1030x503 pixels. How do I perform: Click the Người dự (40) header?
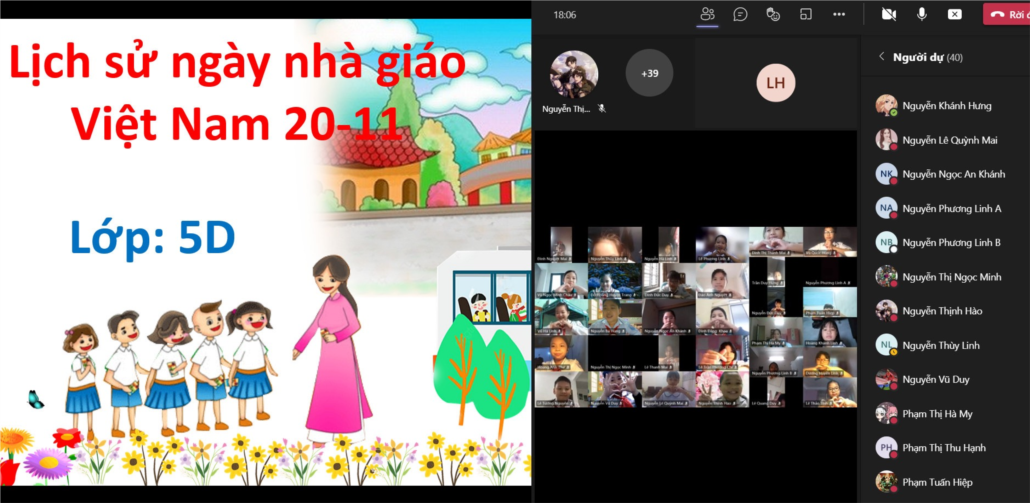(x=927, y=57)
